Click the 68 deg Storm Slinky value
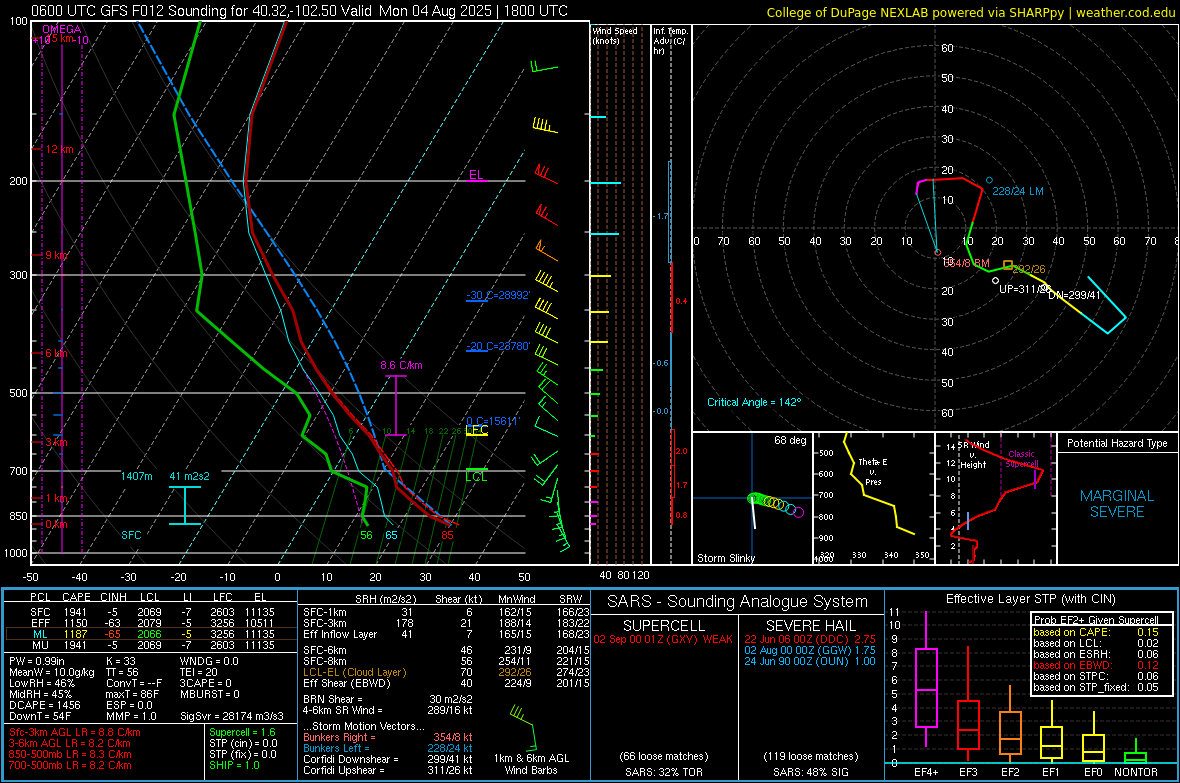This screenshot has height=783, width=1180. point(790,440)
